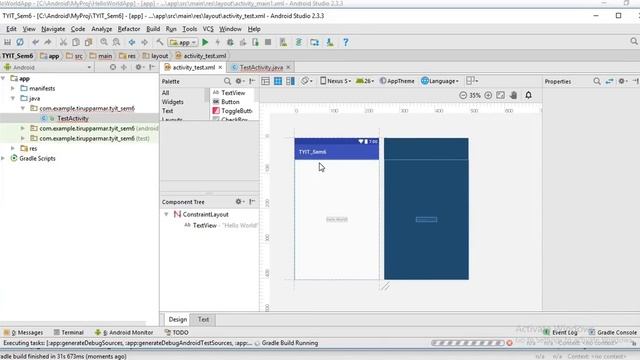Click the Stop square icon
Viewport: 640px width, 360px height.
point(268,42)
